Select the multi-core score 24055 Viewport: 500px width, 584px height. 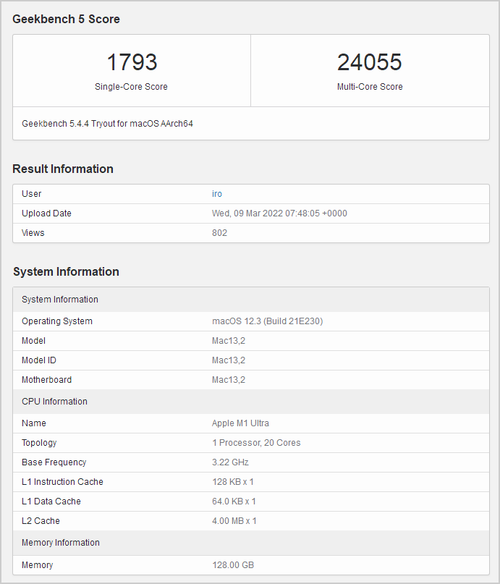point(370,62)
